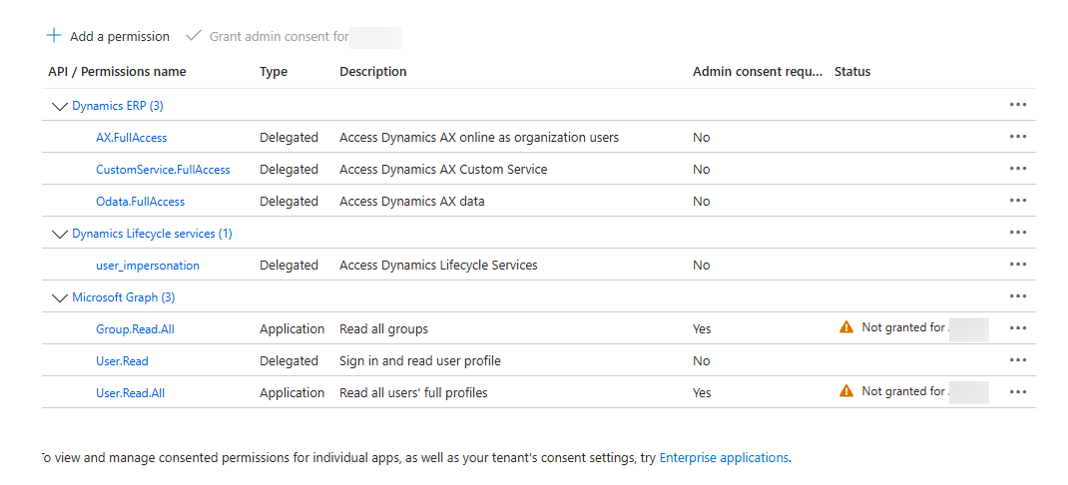1068x485 pixels.
Task: Open more options for Dynamics Lifecycle services group
Action: [x=1018, y=233]
